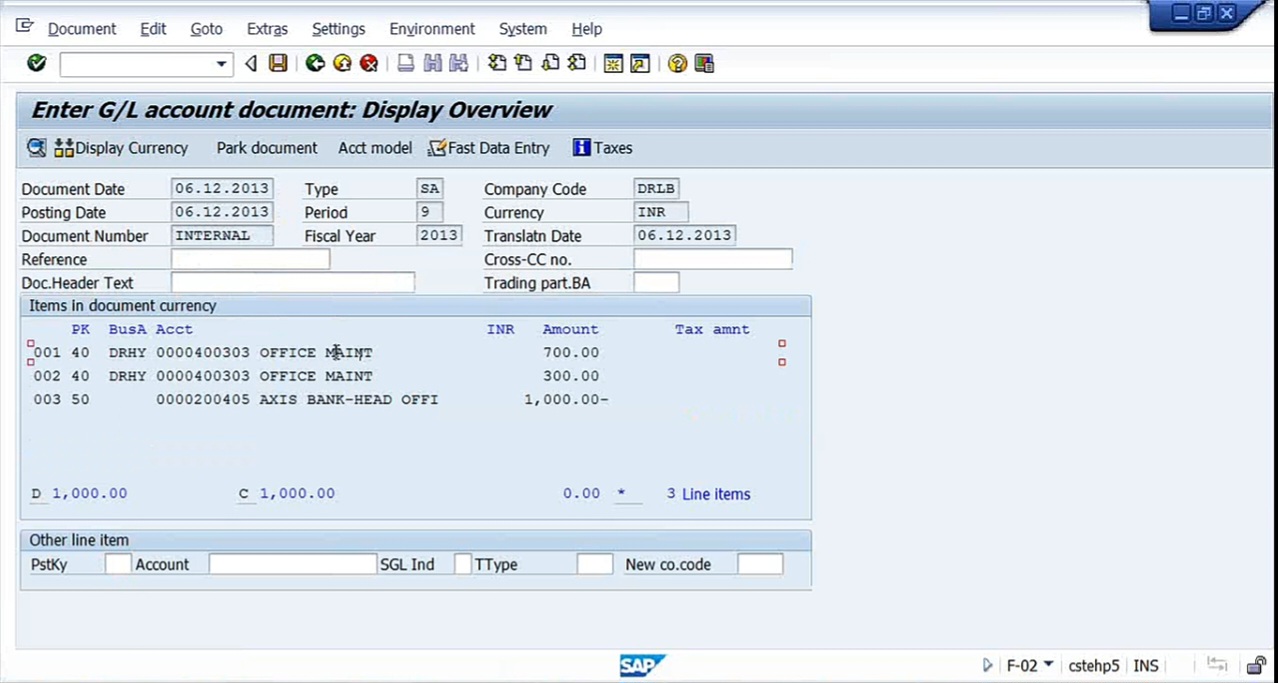Click the Next Page icon
This screenshot has height=683, width=1278.
coord(550,64)
